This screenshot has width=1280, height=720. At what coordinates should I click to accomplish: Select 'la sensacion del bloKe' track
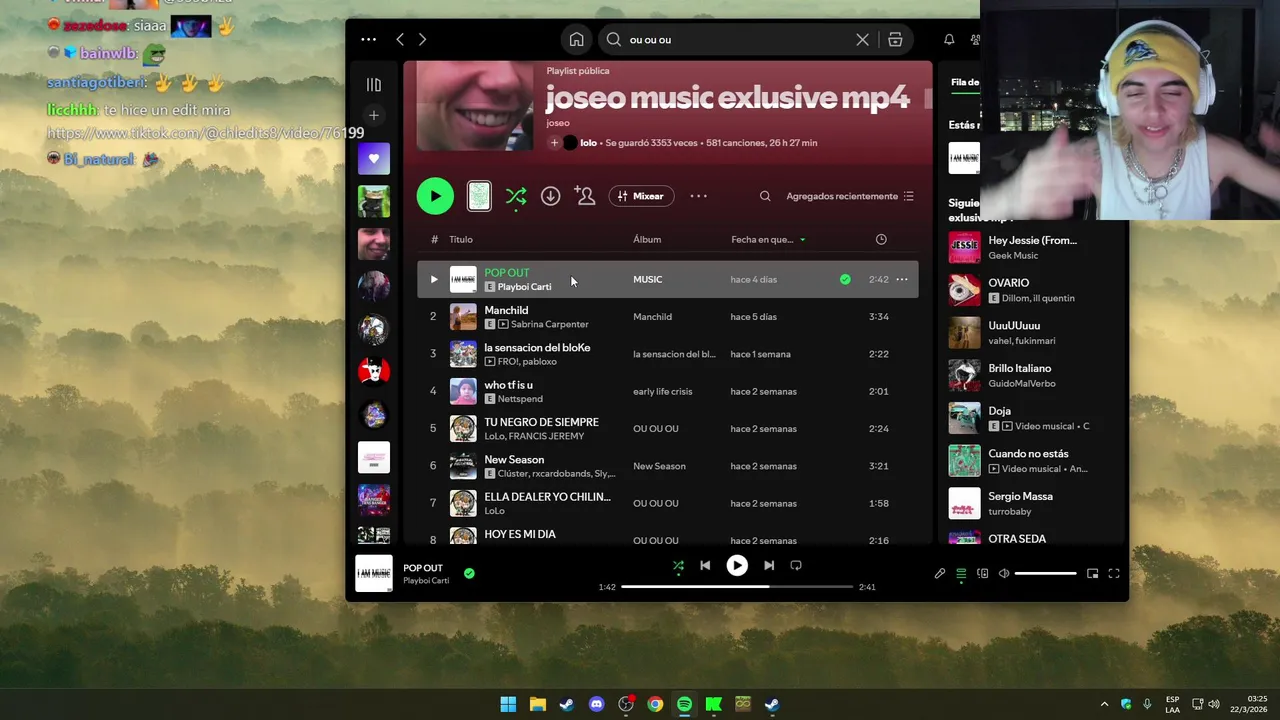[537, 347]
